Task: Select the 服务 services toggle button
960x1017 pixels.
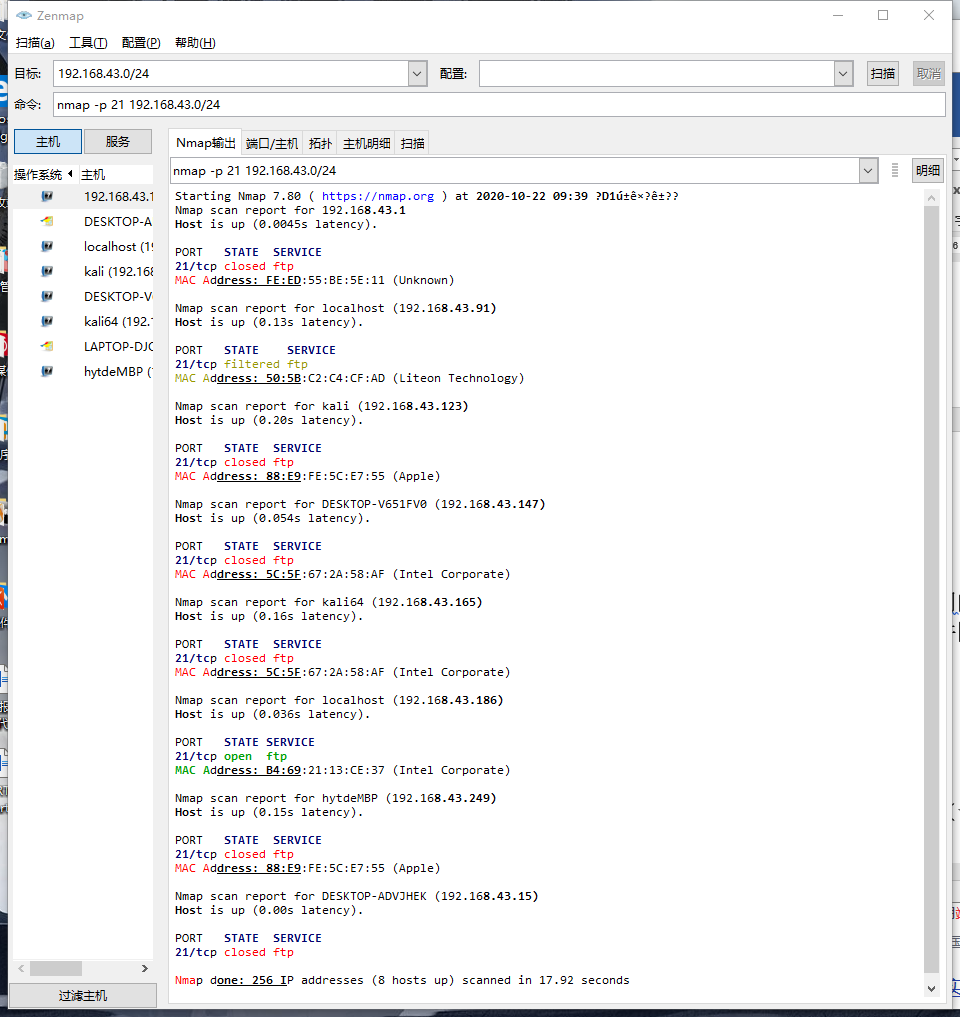Action: pos(118,141)
